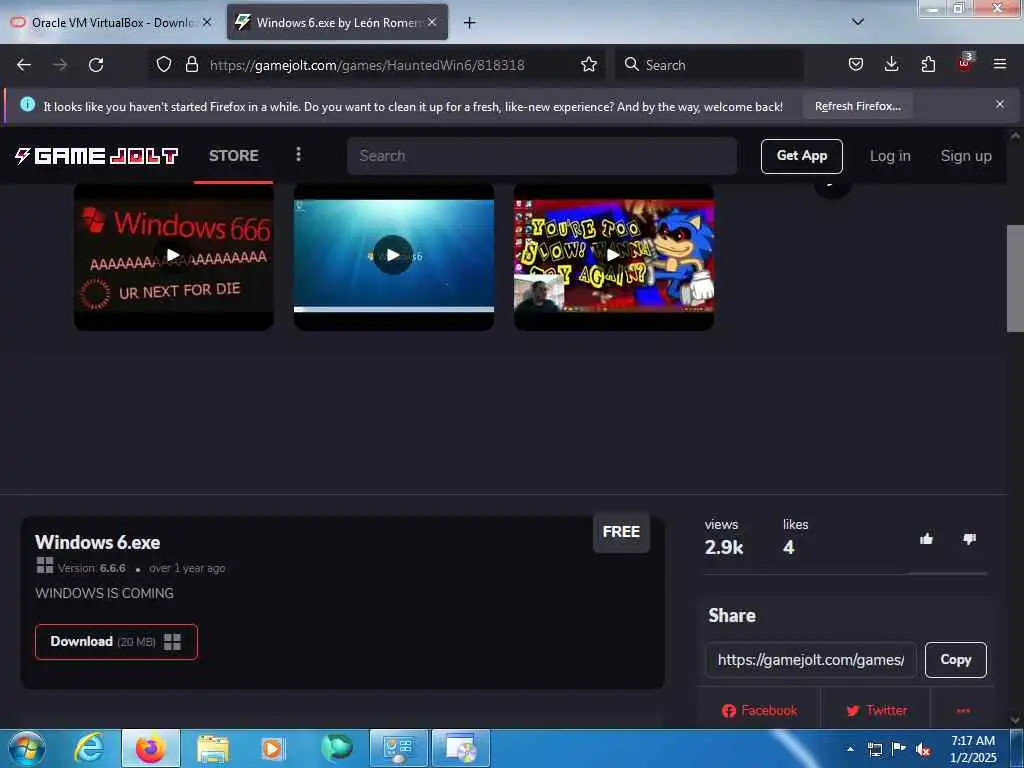Play the Sonic 'You're Too Slow' video
1024x768 pixels.
tap(613, 255)
